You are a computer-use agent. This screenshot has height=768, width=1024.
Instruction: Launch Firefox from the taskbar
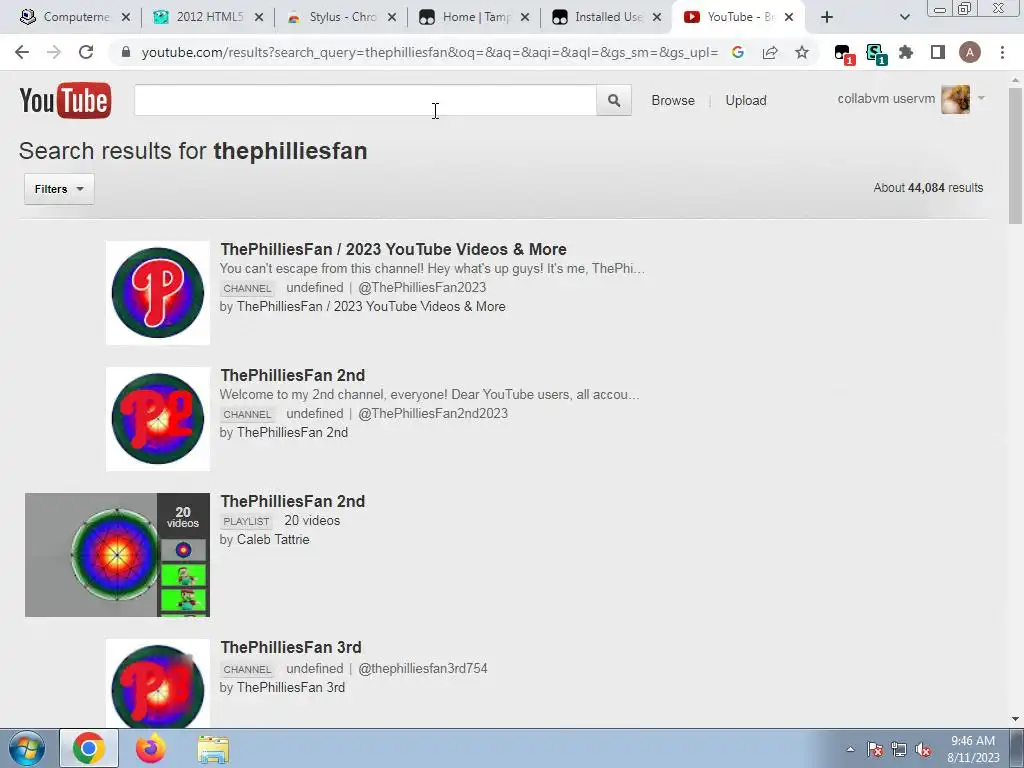click(151, 748)
